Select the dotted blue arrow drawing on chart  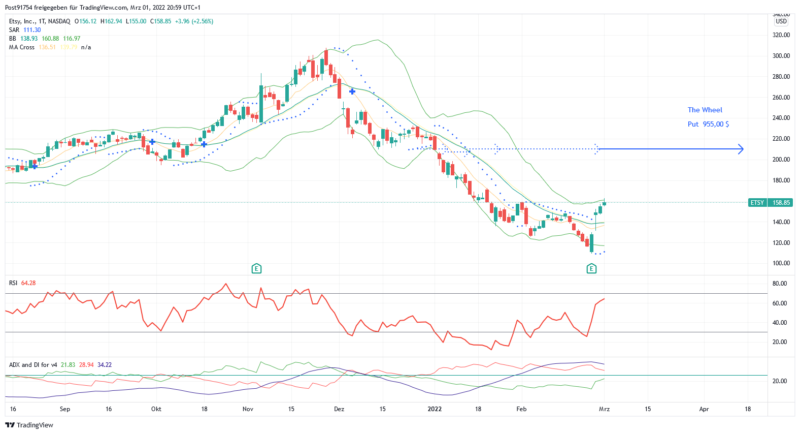[x=500, y=150]
